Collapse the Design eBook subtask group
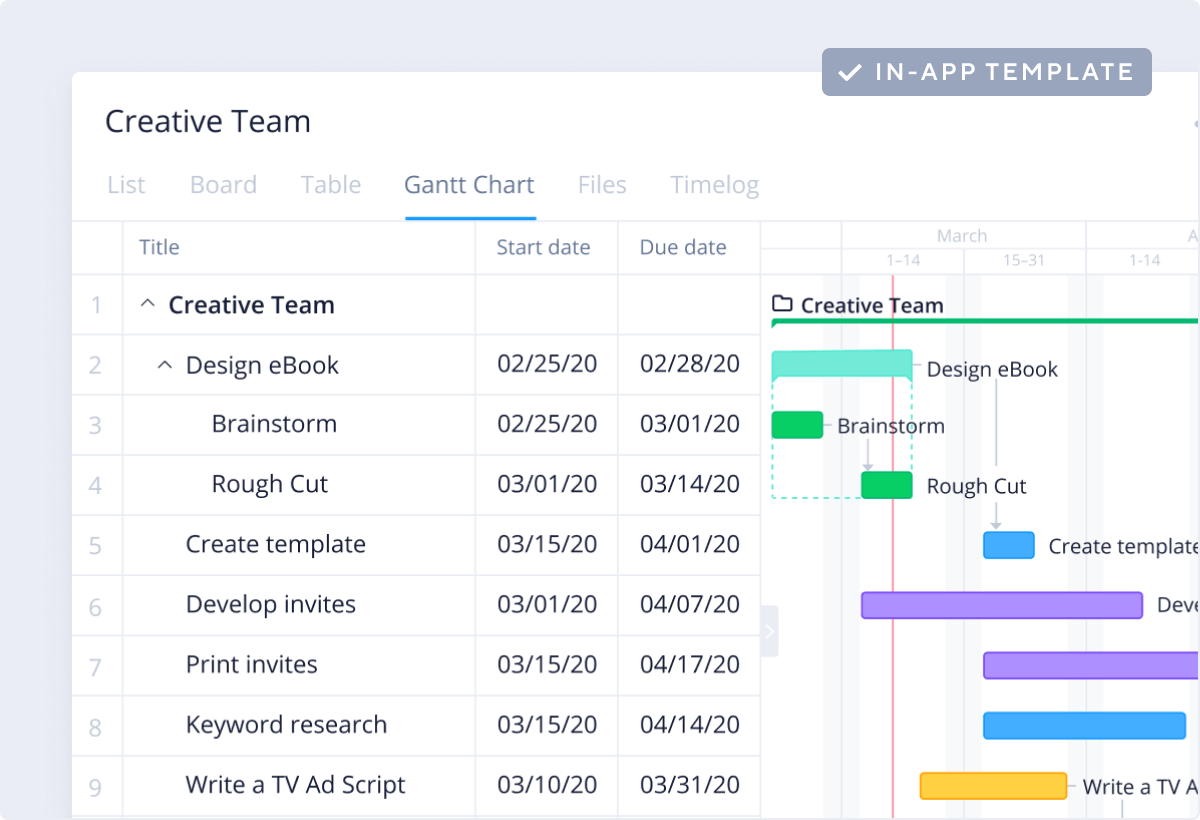The height and width of the screenshot is (820, 1200). click(x=165, y=365)
